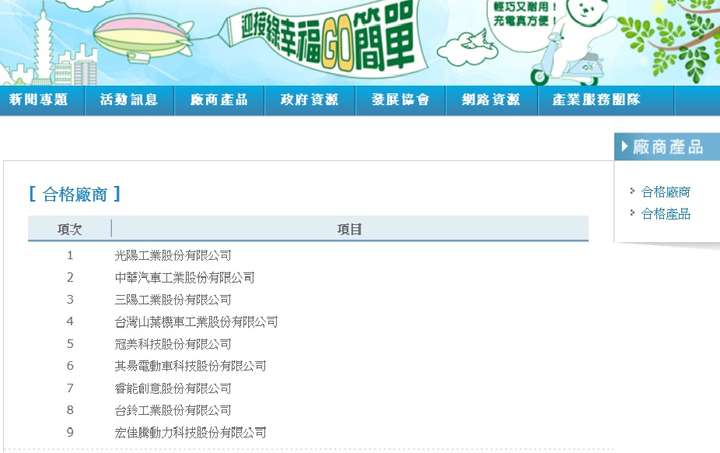Open the 網路資源 menu item
The width and height of the screenshot is (720, 453).
pyautogui.click(x=491, y=100)
